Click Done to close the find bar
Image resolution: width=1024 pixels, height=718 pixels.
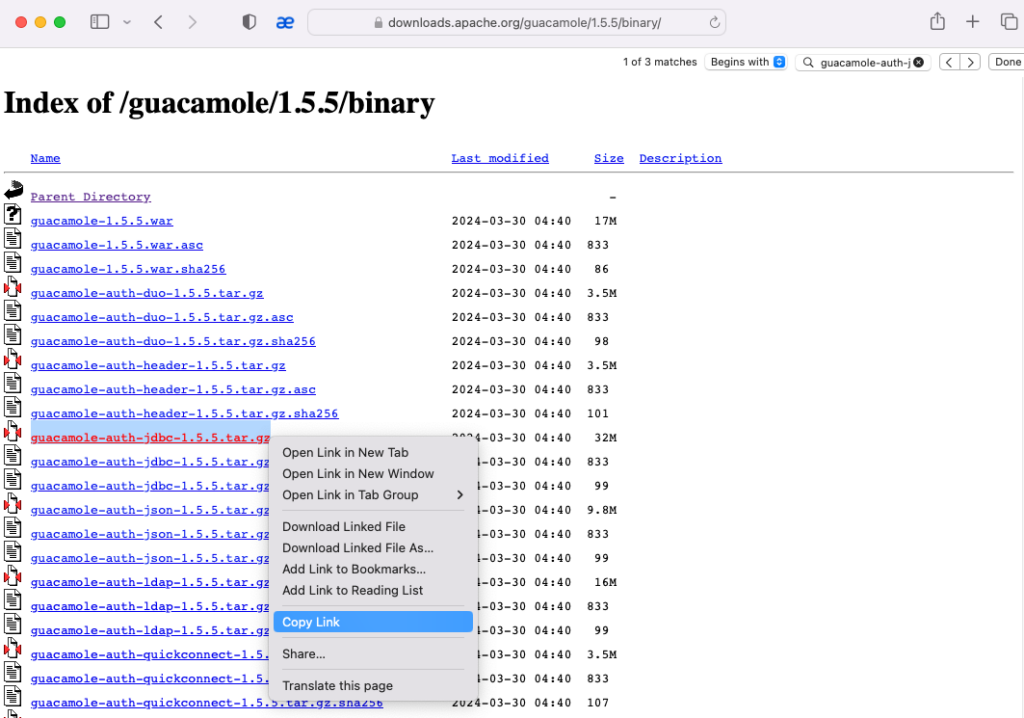click(1007, 62)
